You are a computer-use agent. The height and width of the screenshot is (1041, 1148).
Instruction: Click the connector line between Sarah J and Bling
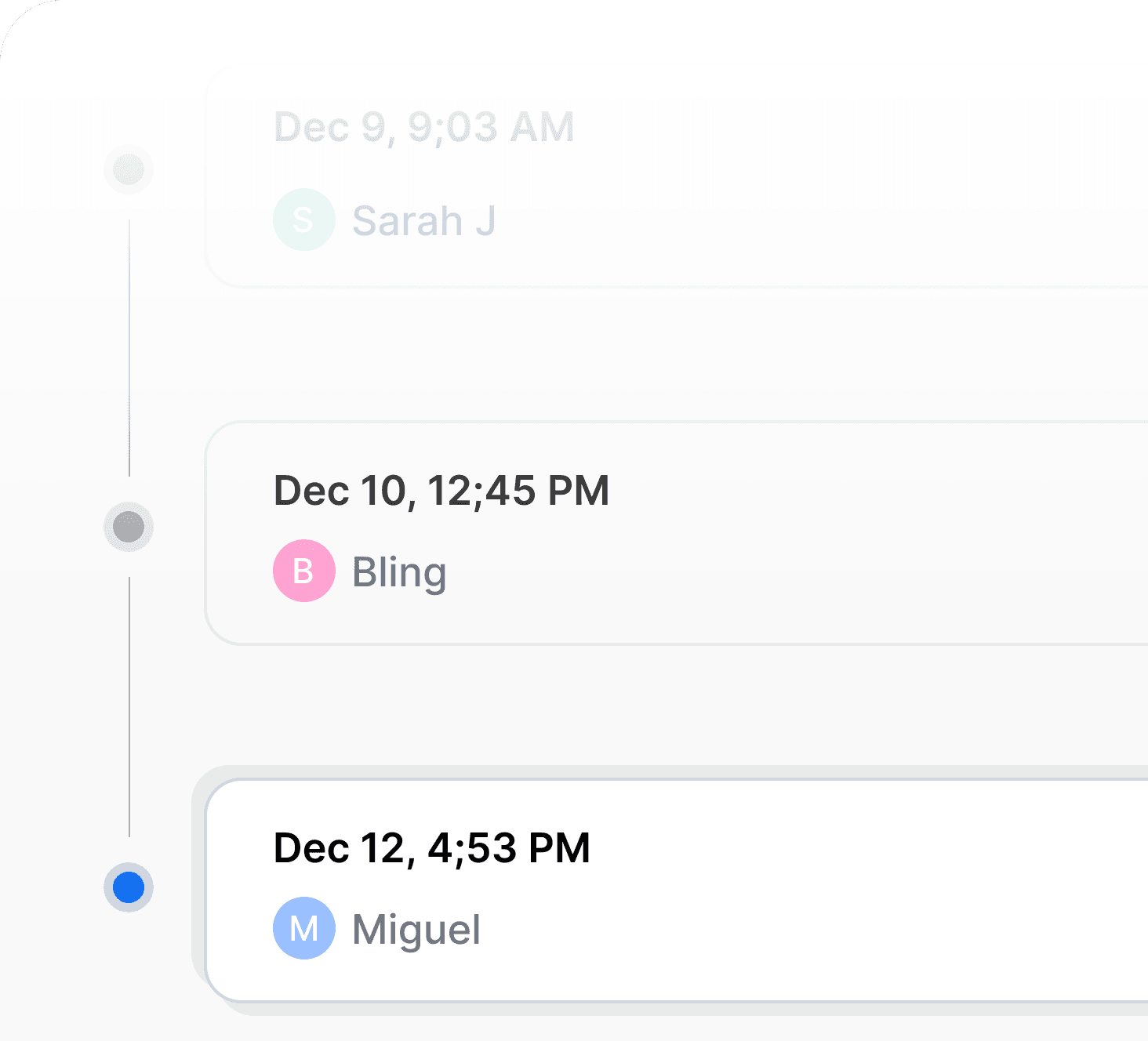click(129, 348)
